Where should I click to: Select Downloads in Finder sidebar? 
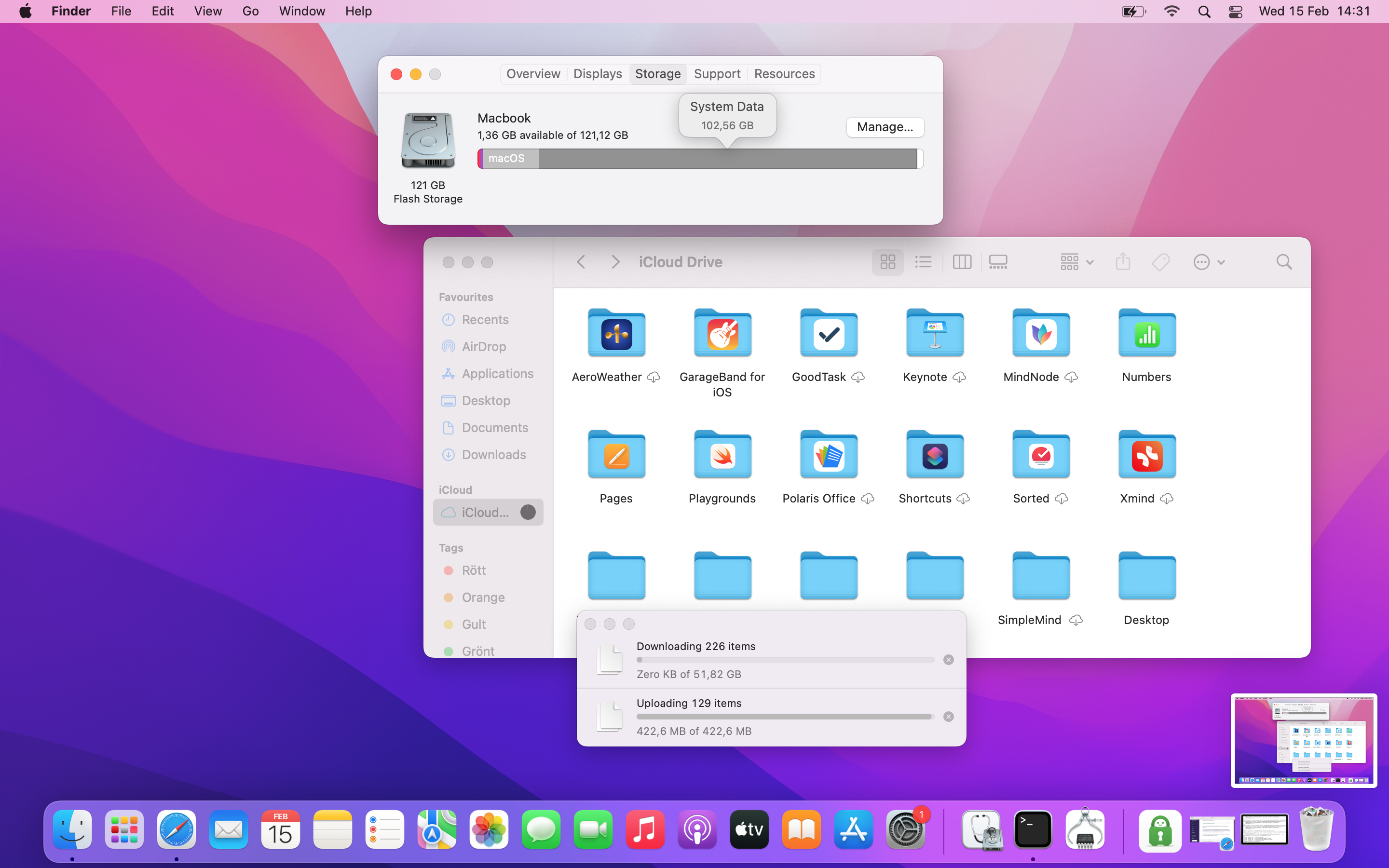(493, 455)
